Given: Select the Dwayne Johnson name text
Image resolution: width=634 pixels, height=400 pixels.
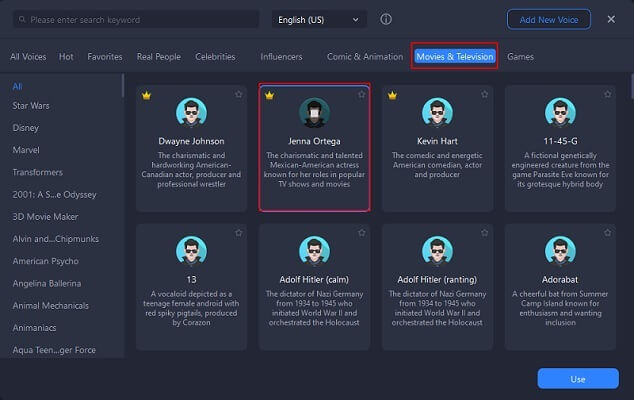Looking at the screenshot, I should [191, 141].
